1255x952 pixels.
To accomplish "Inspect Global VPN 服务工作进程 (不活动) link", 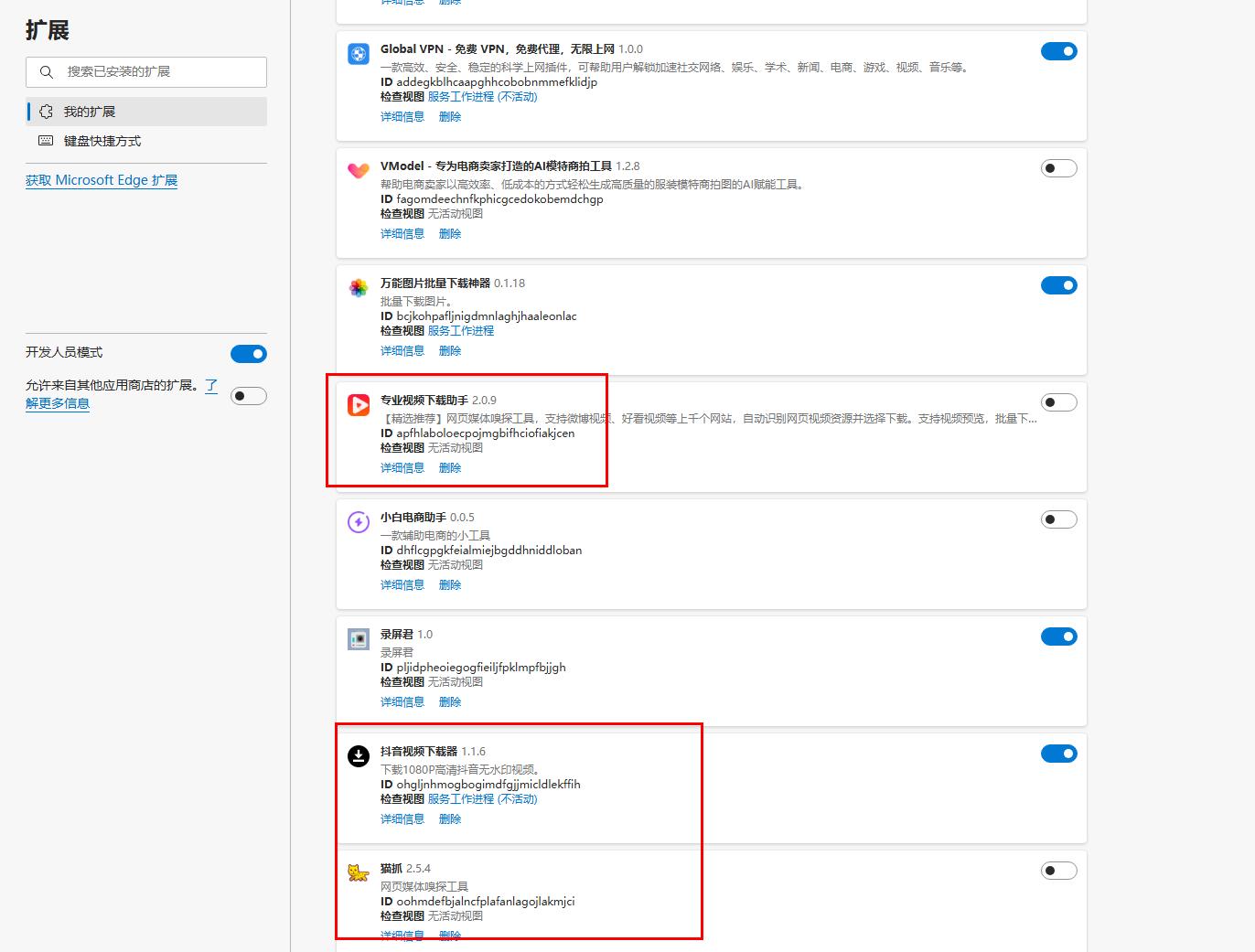I will (483, 97).
